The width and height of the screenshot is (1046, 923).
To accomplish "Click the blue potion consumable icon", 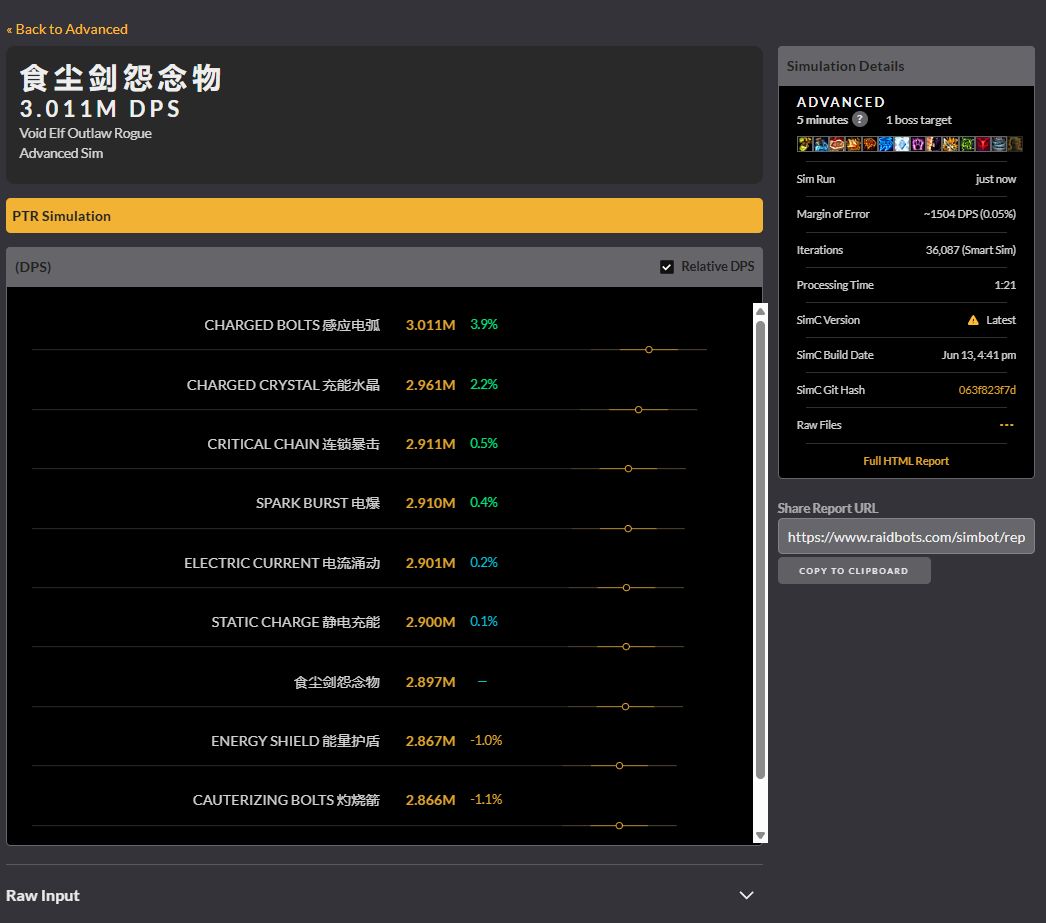I will pos(820,144).
